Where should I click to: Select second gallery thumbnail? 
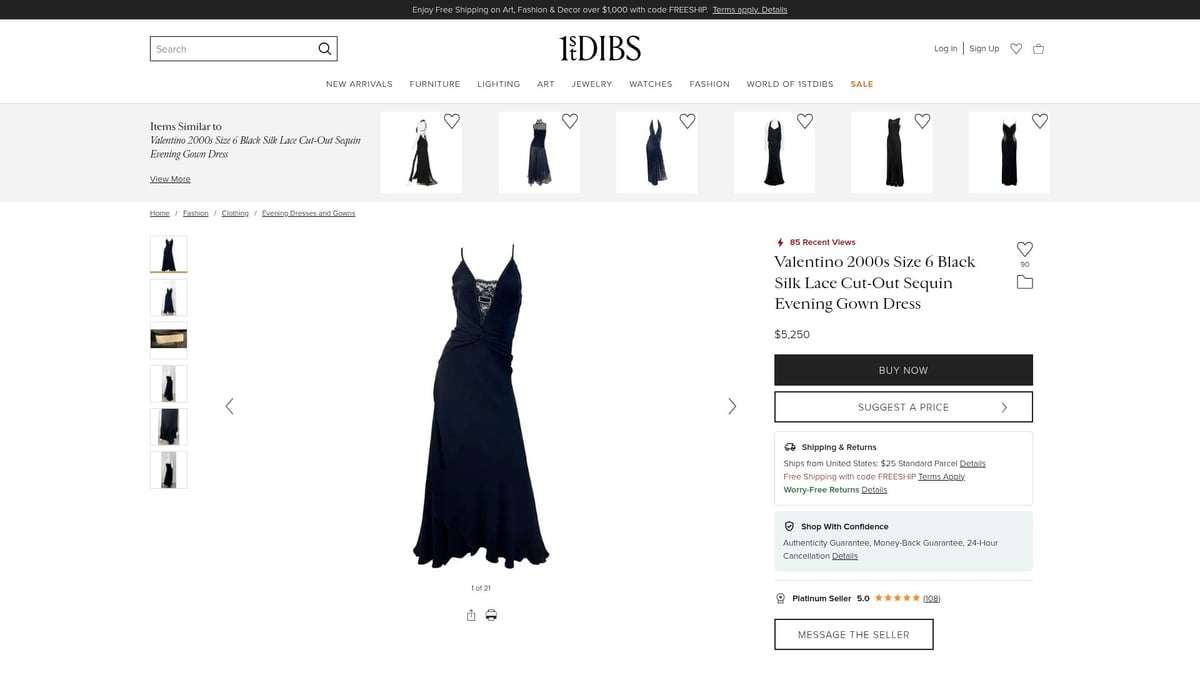coord(168,297)
